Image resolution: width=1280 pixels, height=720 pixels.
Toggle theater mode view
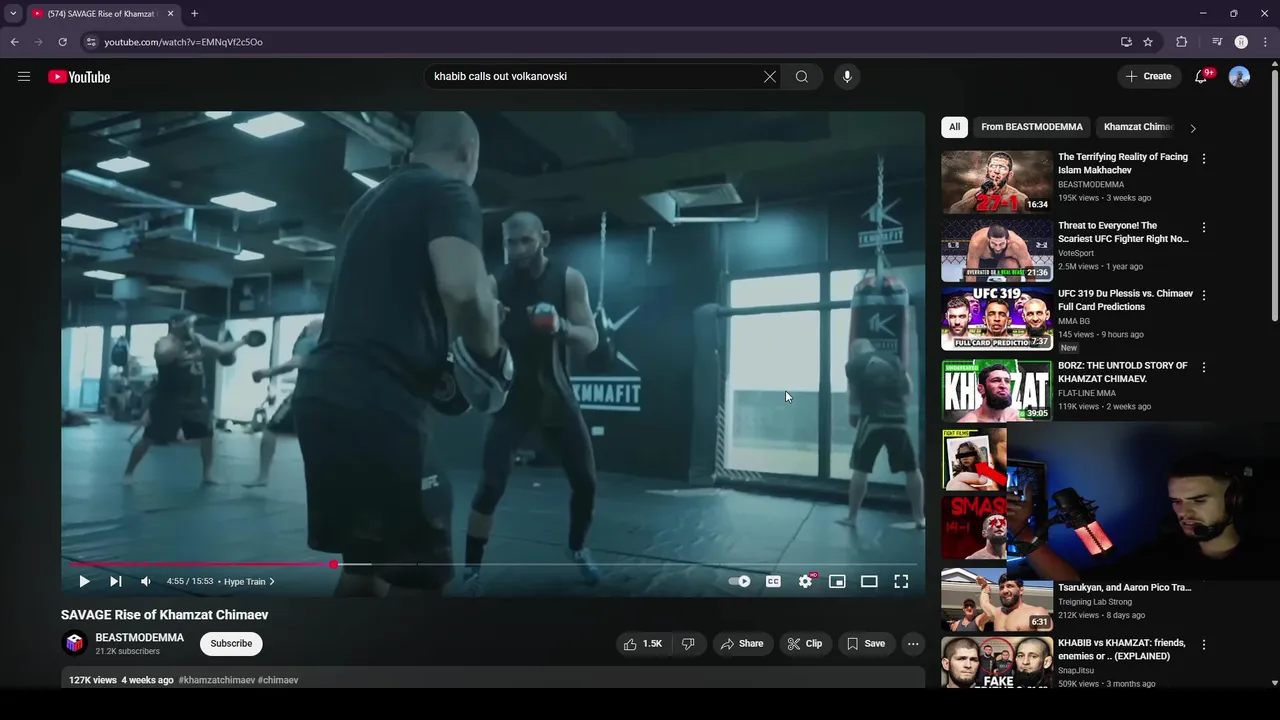869,581
